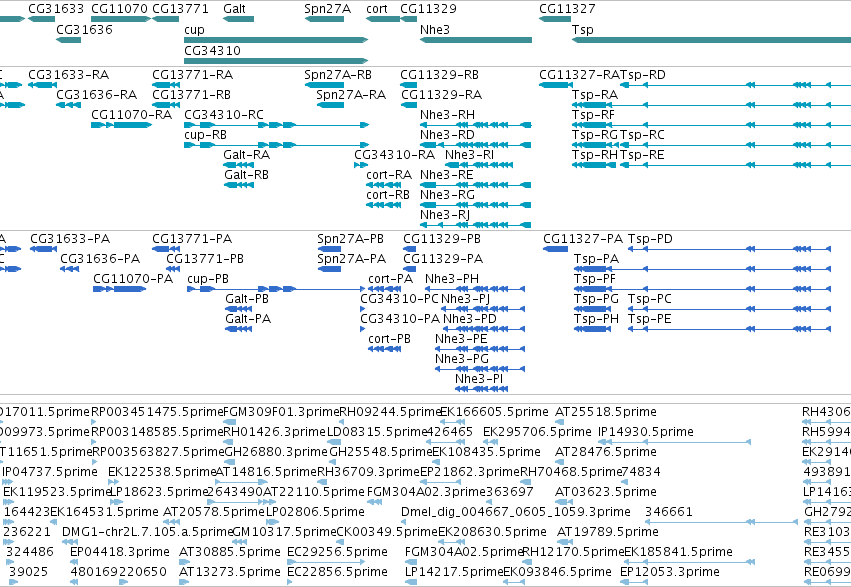Click EST Dmel_dig_004667_0605_1059.3prime
Screen dimensions: 851x587
click(x=404, y=522)
